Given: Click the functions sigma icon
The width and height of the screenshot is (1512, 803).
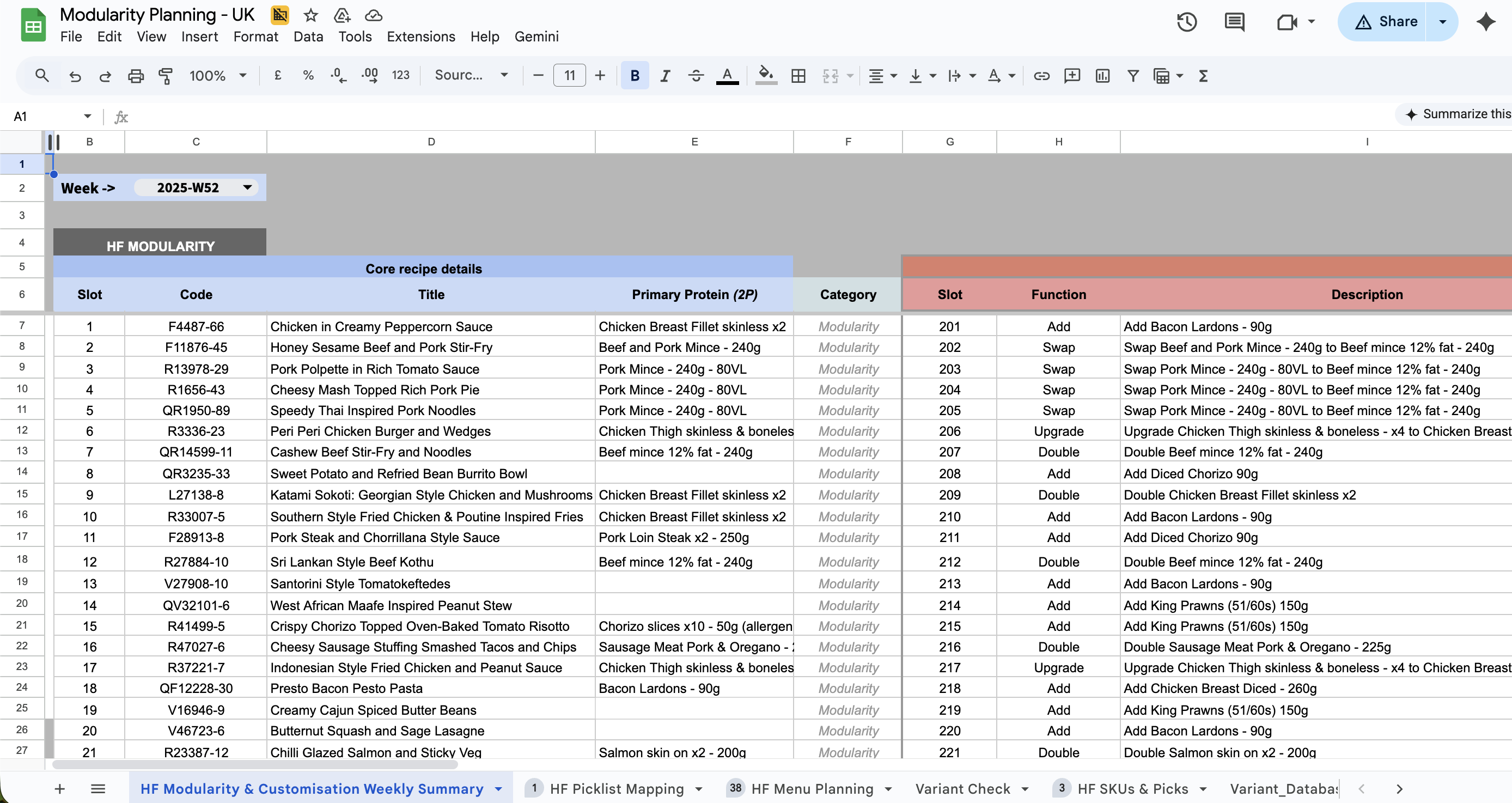Looking at the screenshot, I should [1203, 76].
